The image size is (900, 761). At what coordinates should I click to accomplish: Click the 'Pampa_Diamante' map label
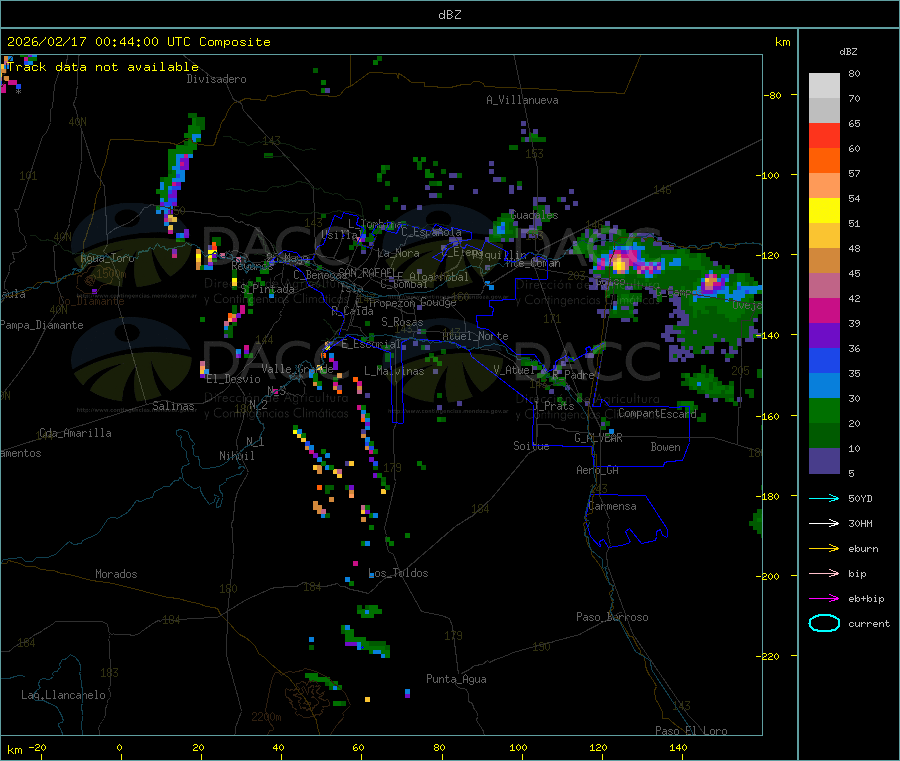coord(41,325)
